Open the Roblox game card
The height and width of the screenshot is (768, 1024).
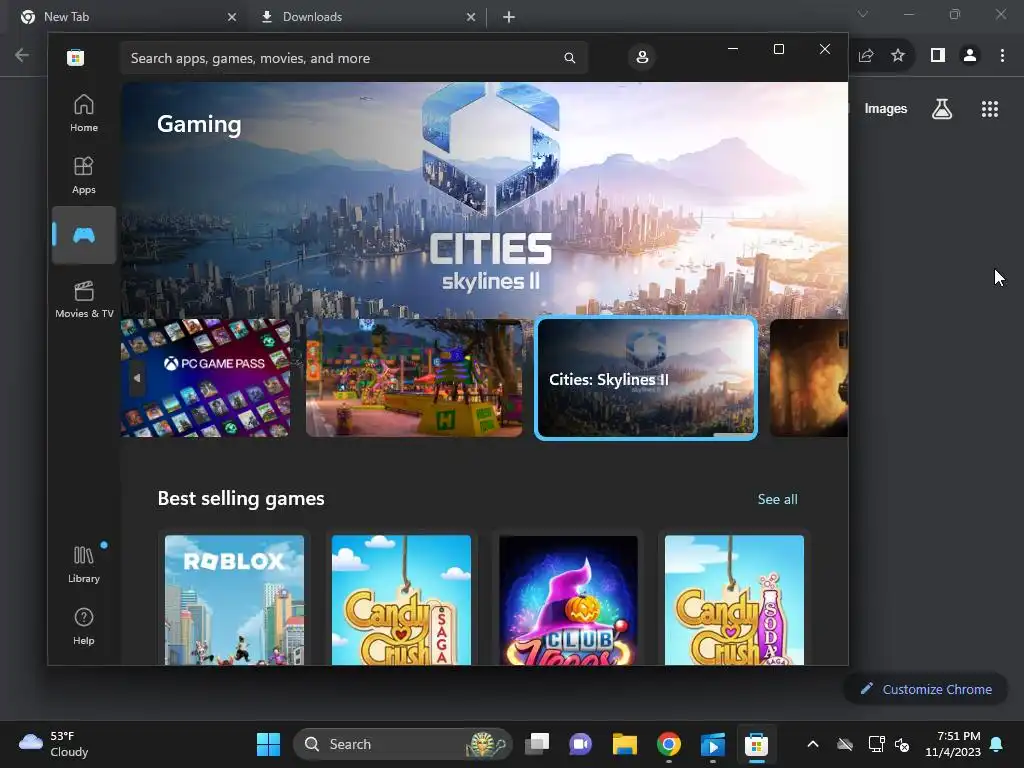(x=234, y=600)
